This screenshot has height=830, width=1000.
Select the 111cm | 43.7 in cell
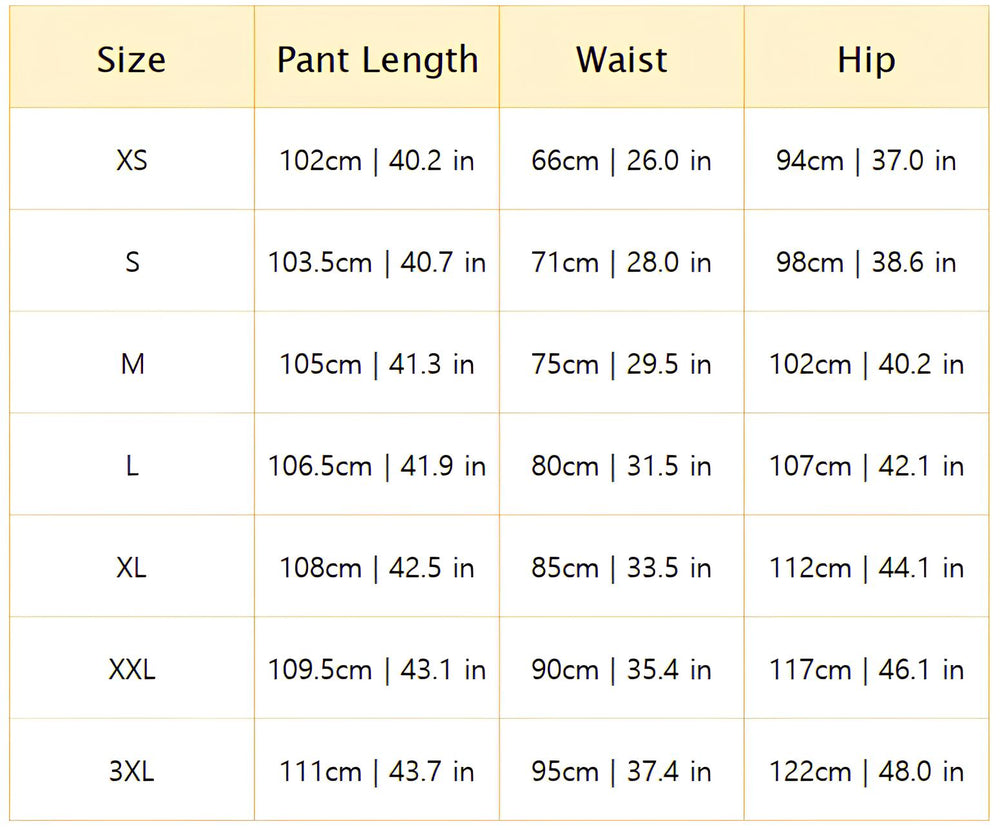tap(377, 771)
